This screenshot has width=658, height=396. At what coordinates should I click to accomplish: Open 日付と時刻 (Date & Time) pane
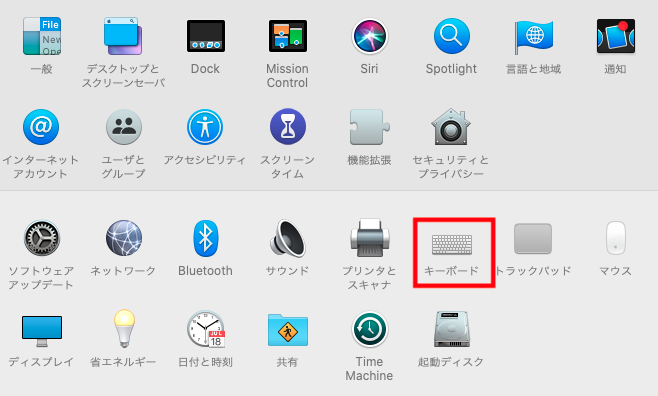click(x=206, y=329)
